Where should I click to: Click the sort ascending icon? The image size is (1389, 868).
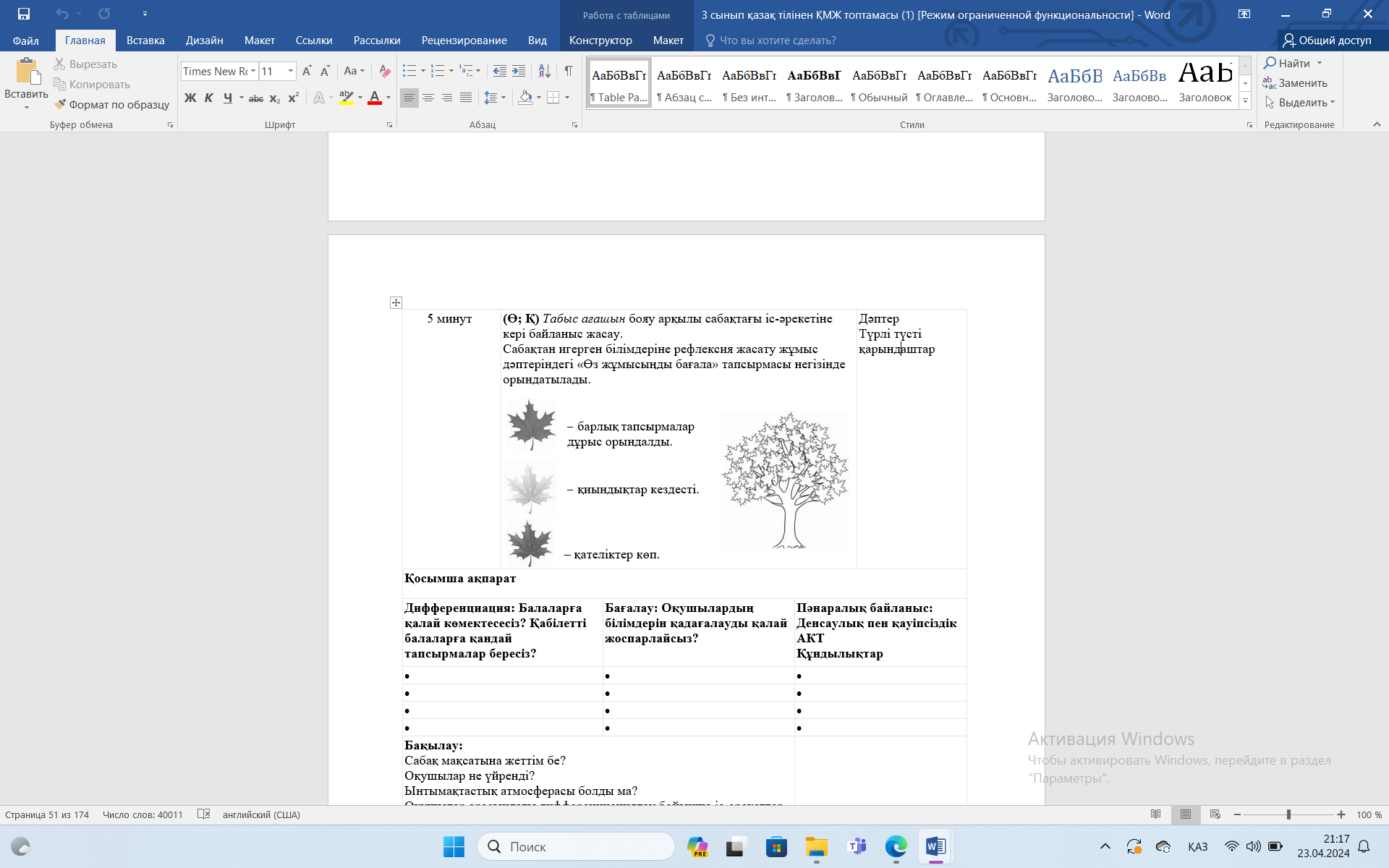(x=544, y=71)
